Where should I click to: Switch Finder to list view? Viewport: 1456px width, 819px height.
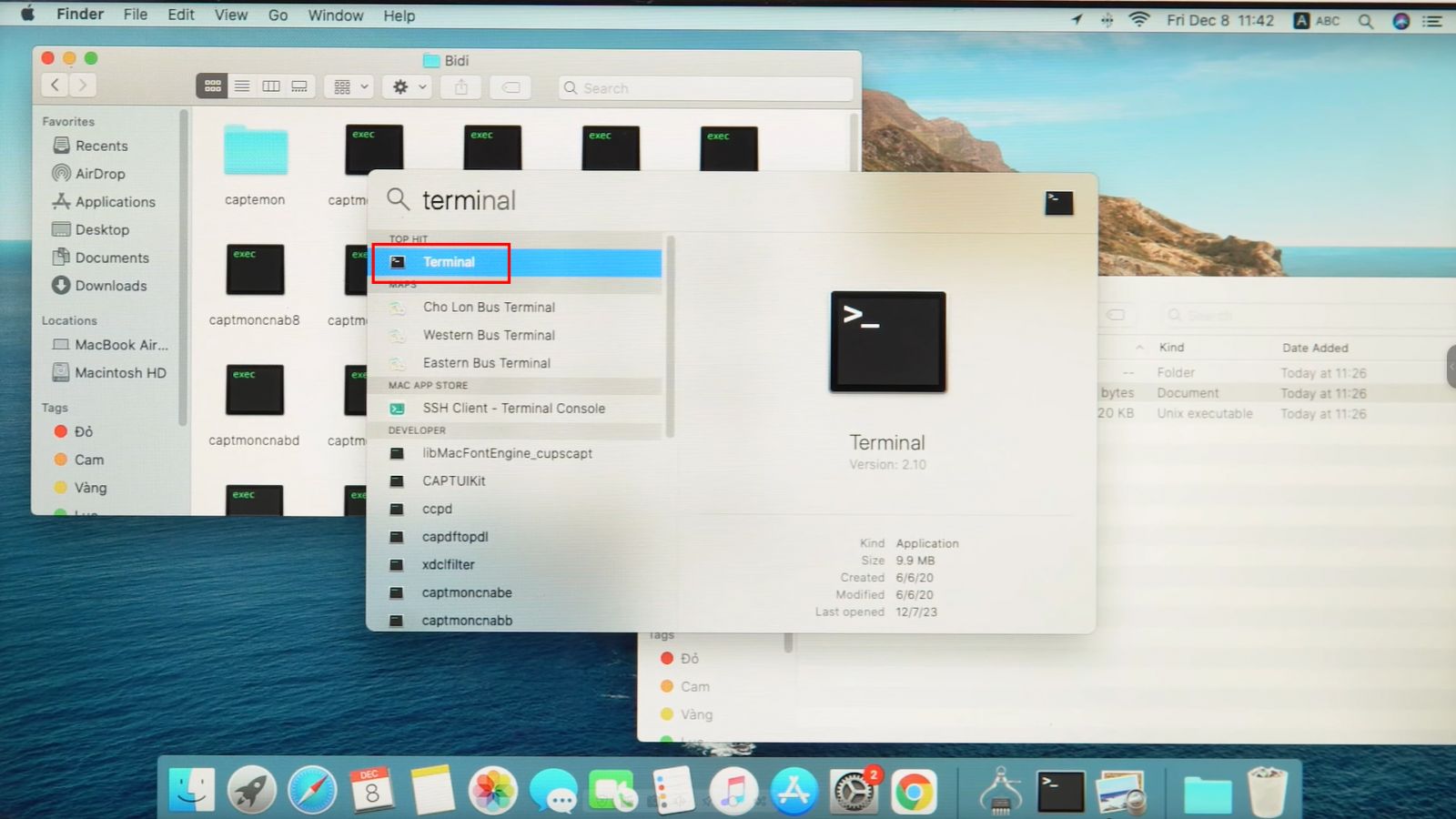pos(241,86)
